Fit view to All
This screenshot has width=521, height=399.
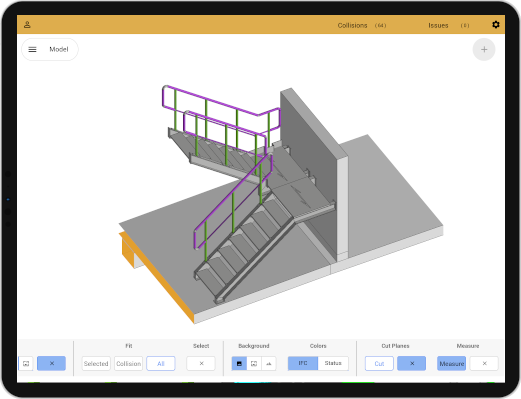coord(161,363)
